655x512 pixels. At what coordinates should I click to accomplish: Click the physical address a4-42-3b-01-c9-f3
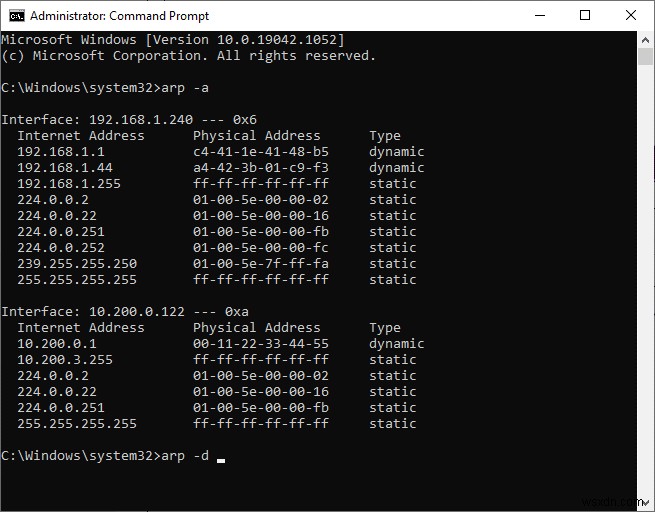(260, 168)
